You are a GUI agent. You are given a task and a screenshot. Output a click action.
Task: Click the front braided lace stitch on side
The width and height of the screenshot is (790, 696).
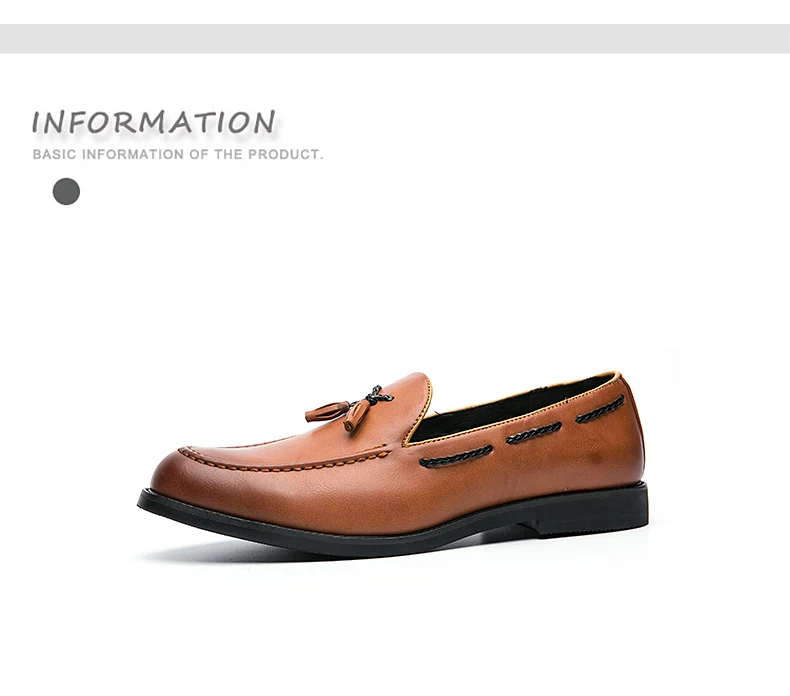tap(456, 457)
